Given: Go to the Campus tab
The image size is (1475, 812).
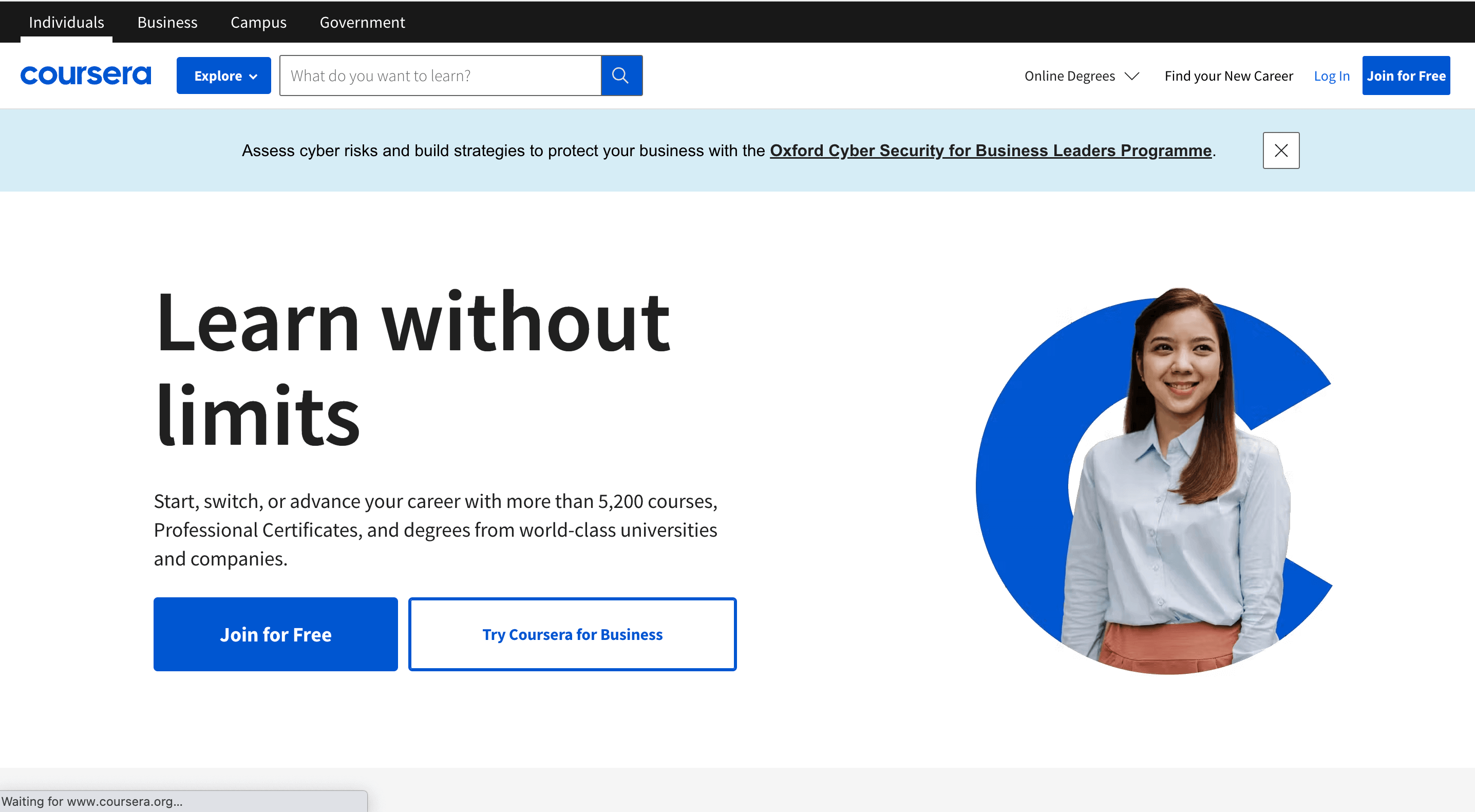Looking at the screenshot, I should pos(258,22).
